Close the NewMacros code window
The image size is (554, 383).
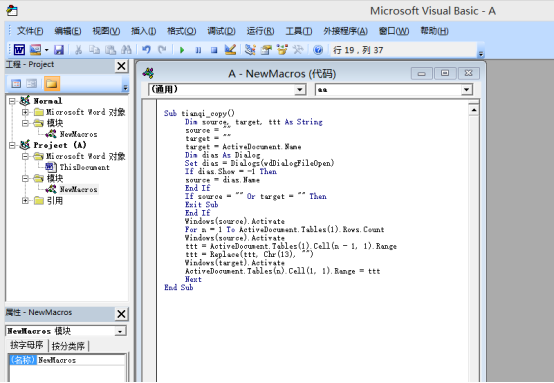pos(468,73)
